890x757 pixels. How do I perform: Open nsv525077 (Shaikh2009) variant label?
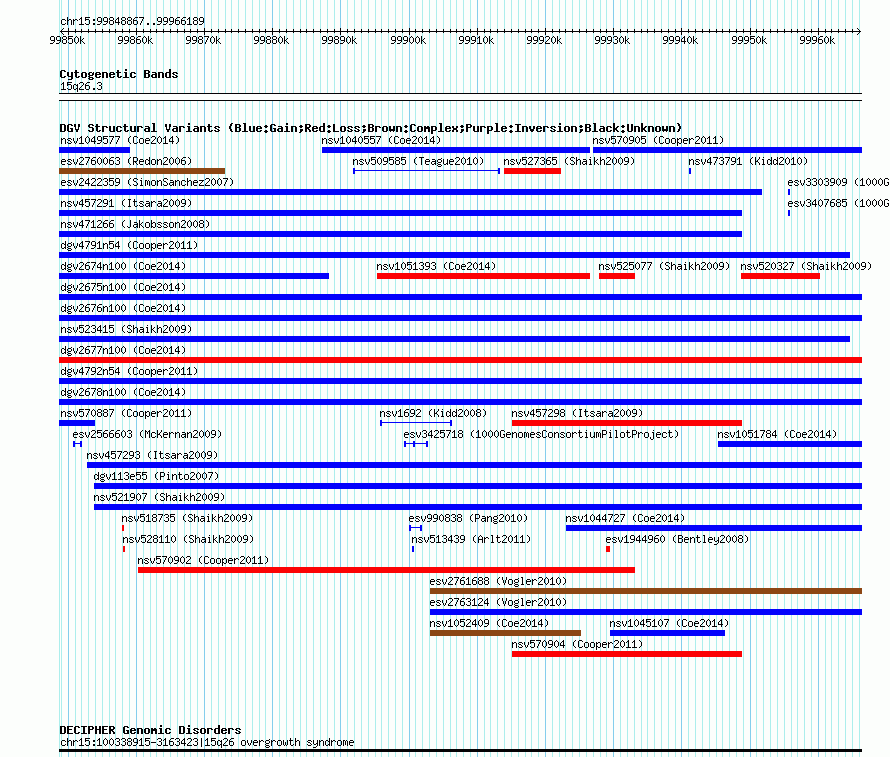tap(664, 266)
